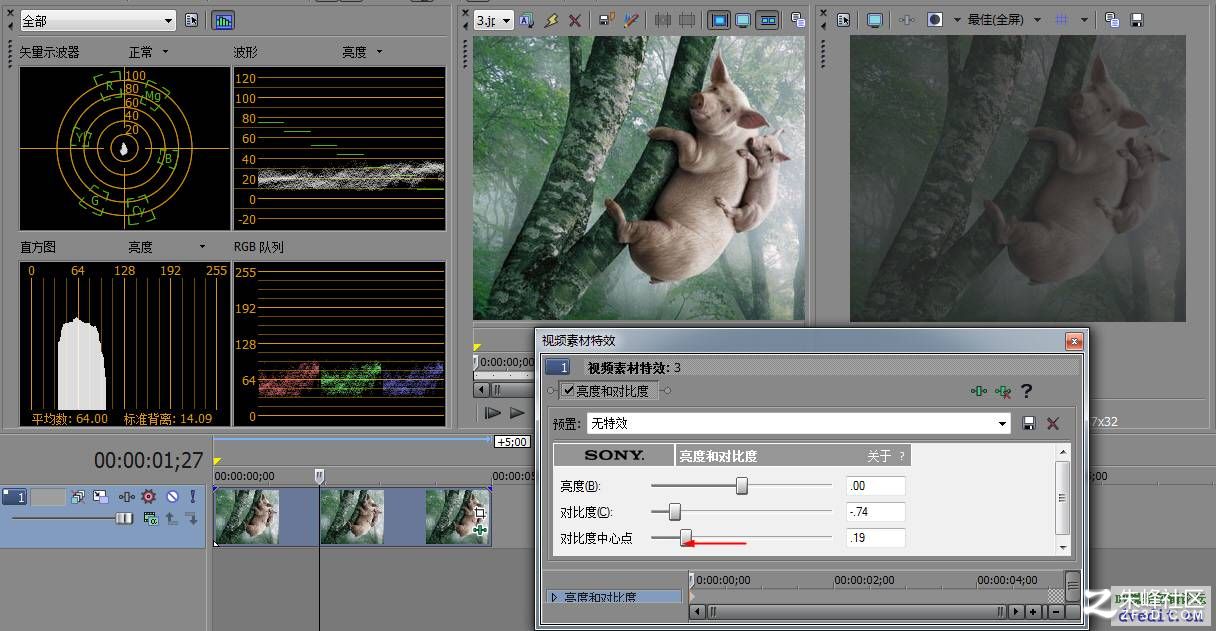Mute track 1 with the mute icon
1216x631 pixels.
pos(172,496)
